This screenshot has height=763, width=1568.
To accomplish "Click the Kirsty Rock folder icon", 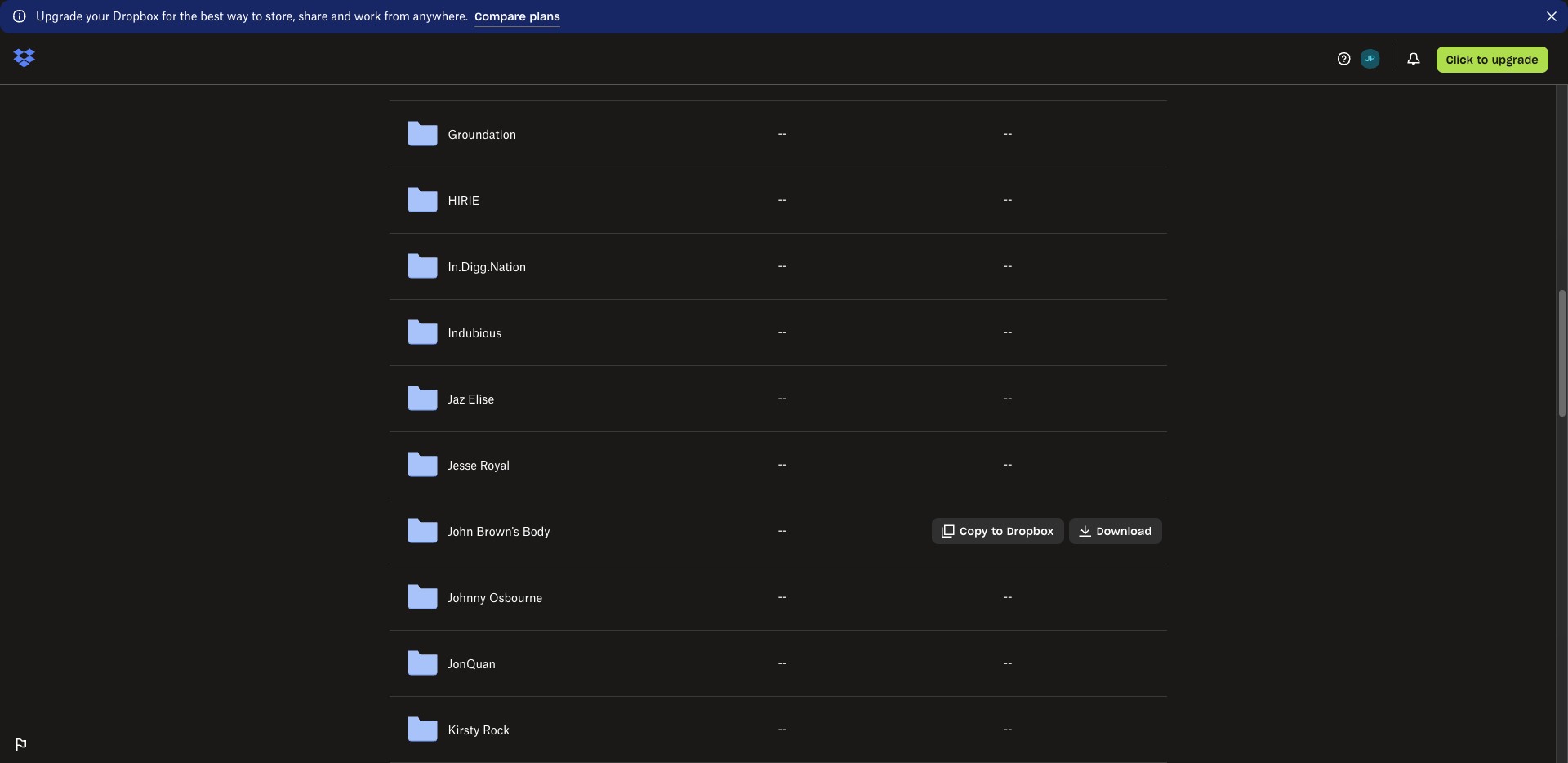I will click(422, 730).
